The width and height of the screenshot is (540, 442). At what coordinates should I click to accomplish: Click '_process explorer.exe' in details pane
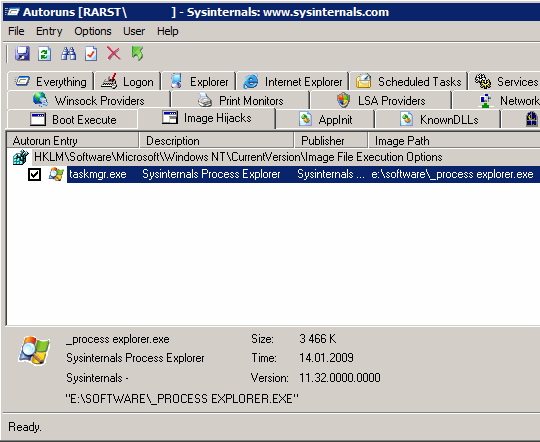coord(118,339)
